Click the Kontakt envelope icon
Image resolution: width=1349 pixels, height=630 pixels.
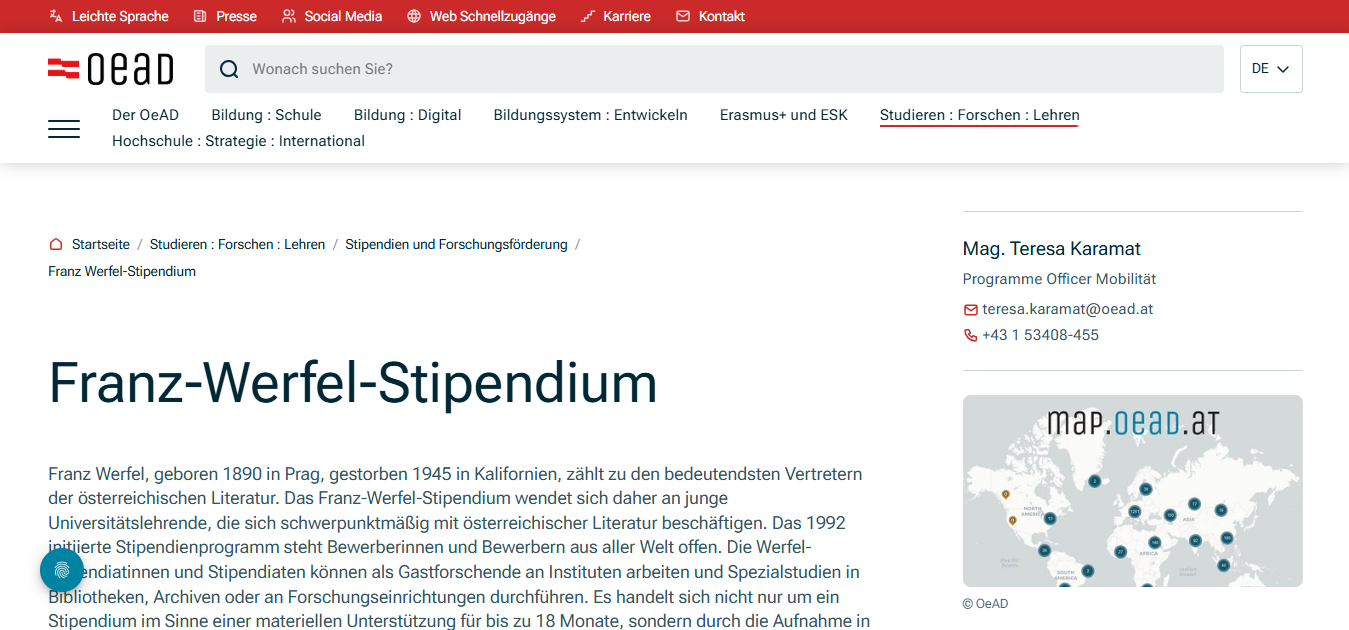683,16
